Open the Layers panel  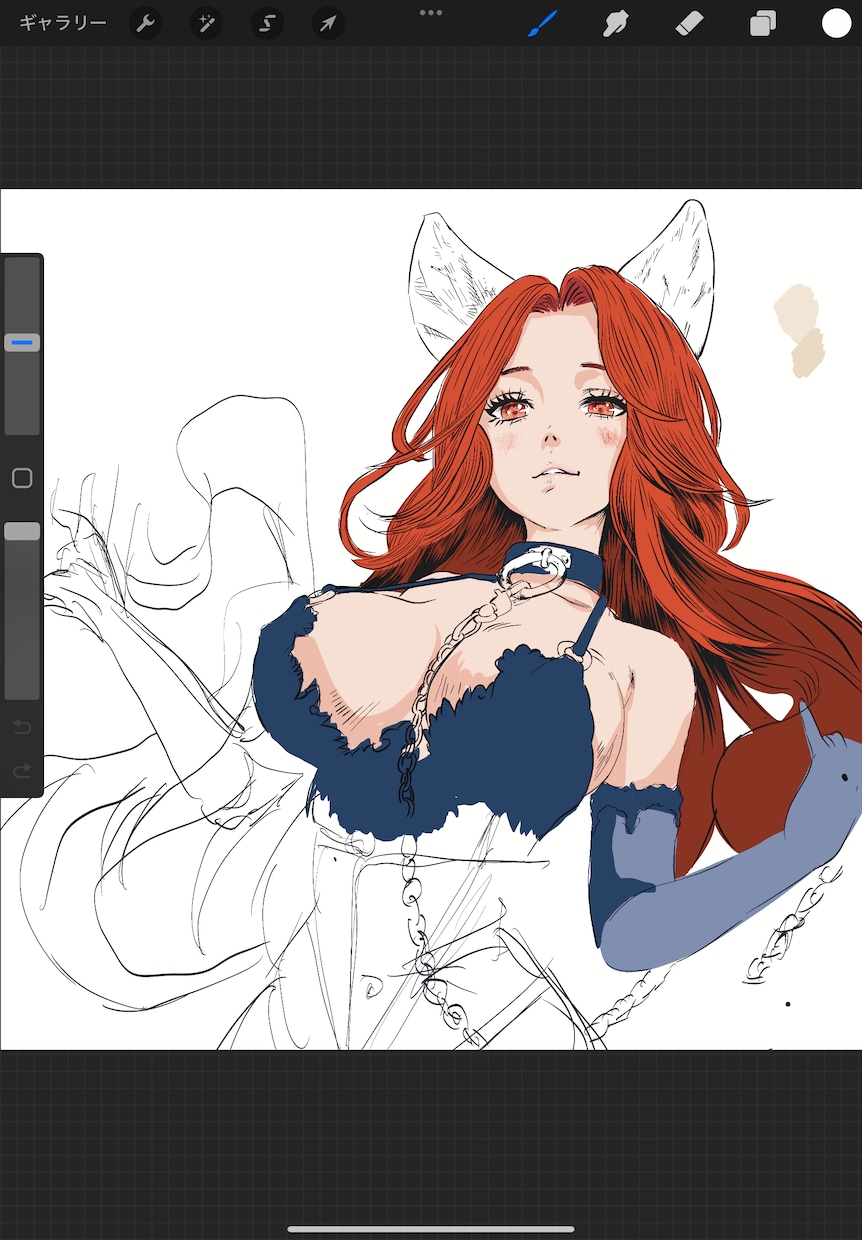click(763, 23)
